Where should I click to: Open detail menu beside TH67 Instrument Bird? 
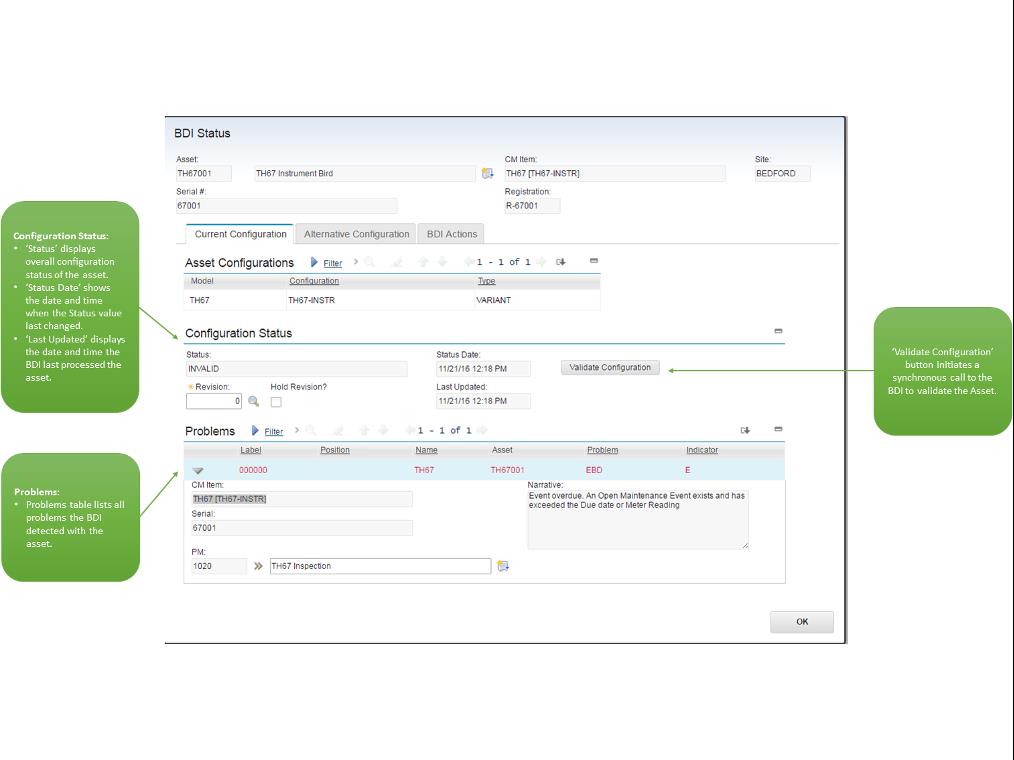(488, 173)
